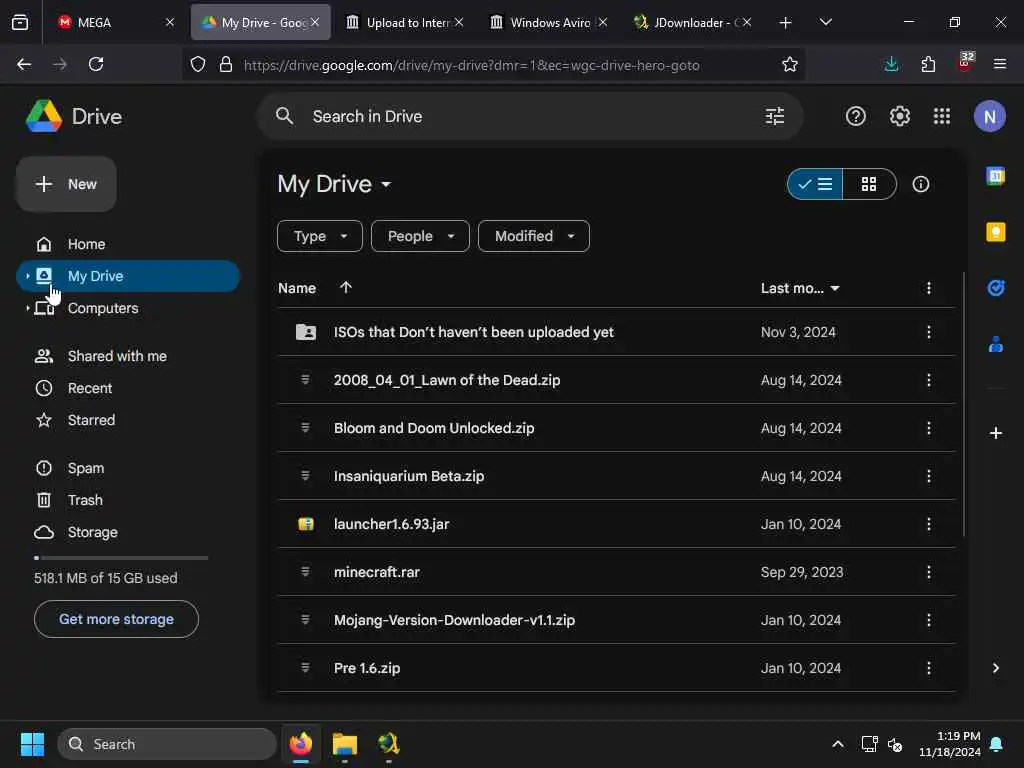This screenshot has width=1024, height=768.
Task: Click the extension icon with 32 badge
Action: click(x=965, y=63)
